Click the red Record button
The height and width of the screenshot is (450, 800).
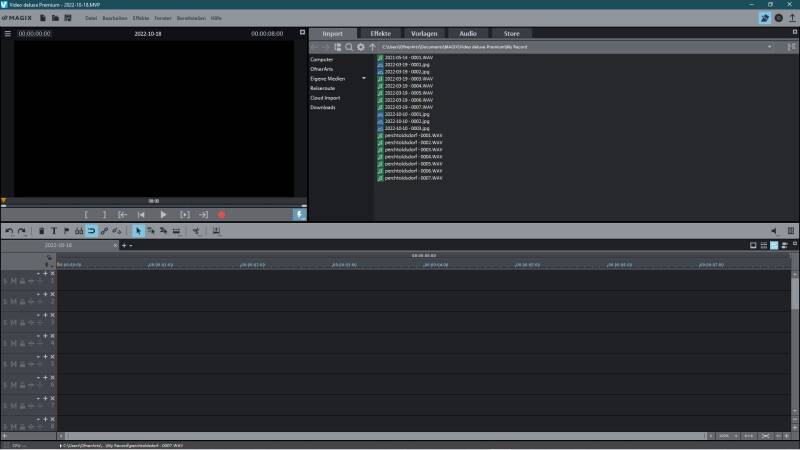point(222,215)
